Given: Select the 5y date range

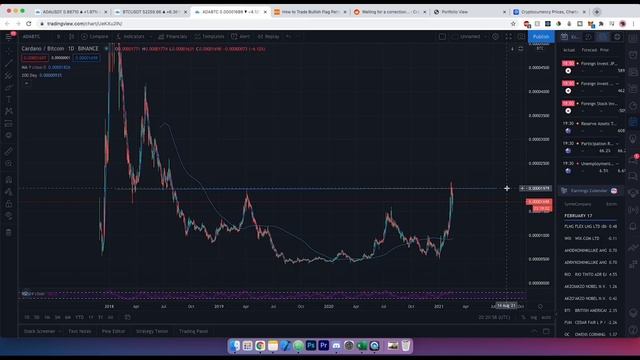Looking at the screenshot, I should click(100, 317).
